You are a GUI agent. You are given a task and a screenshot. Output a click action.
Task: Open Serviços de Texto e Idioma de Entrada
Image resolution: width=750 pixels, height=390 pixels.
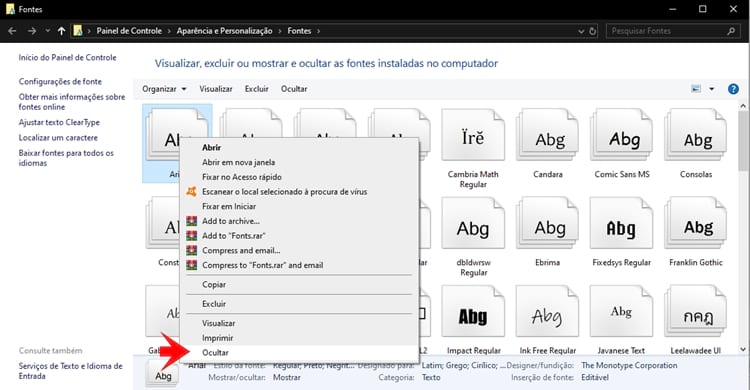70,371
